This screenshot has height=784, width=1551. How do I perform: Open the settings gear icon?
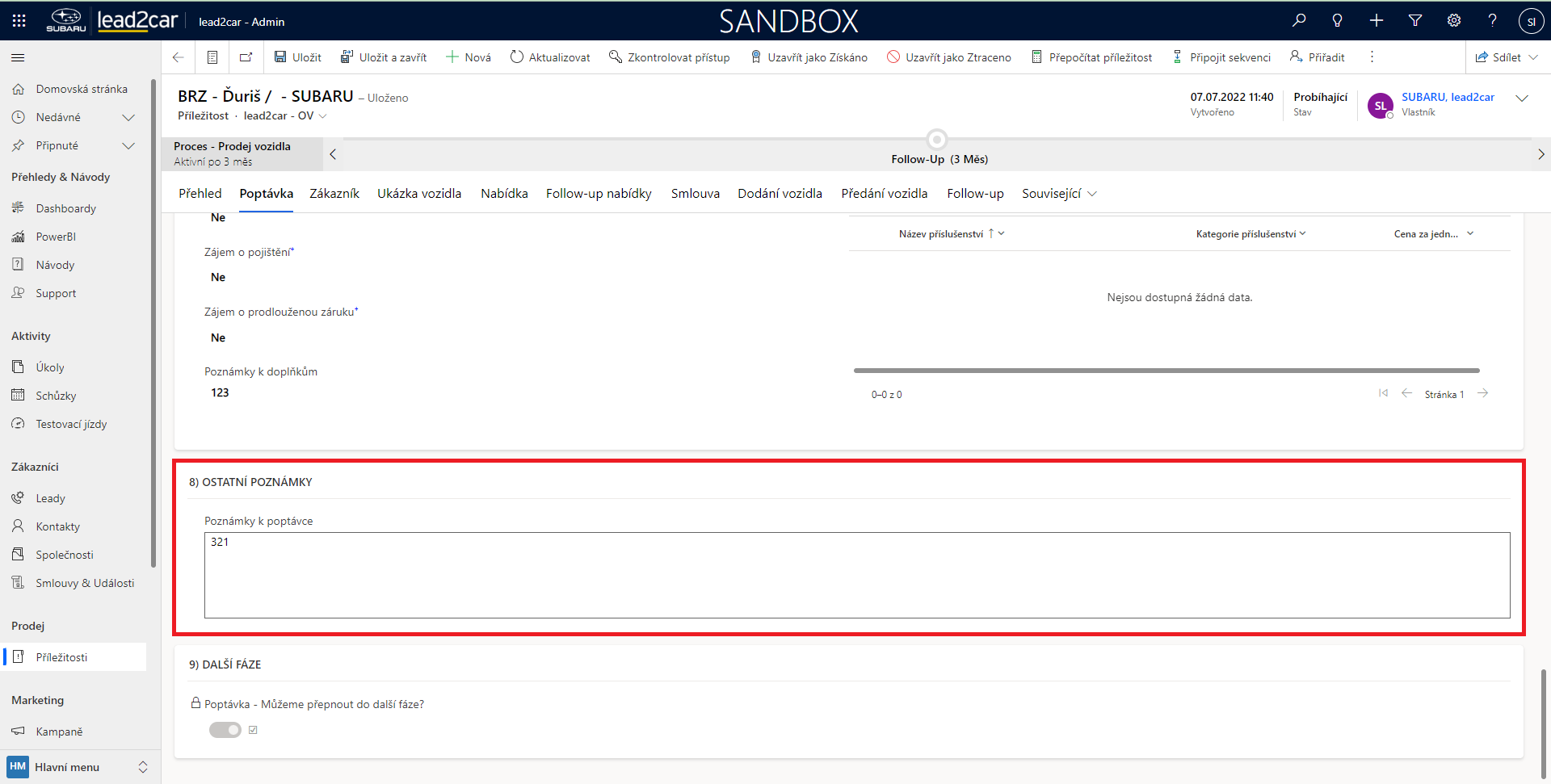(1454, 21)
